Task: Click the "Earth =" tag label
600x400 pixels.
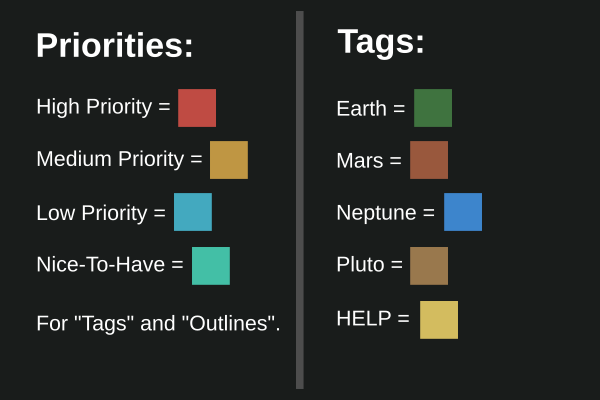Action: point(371,109)
